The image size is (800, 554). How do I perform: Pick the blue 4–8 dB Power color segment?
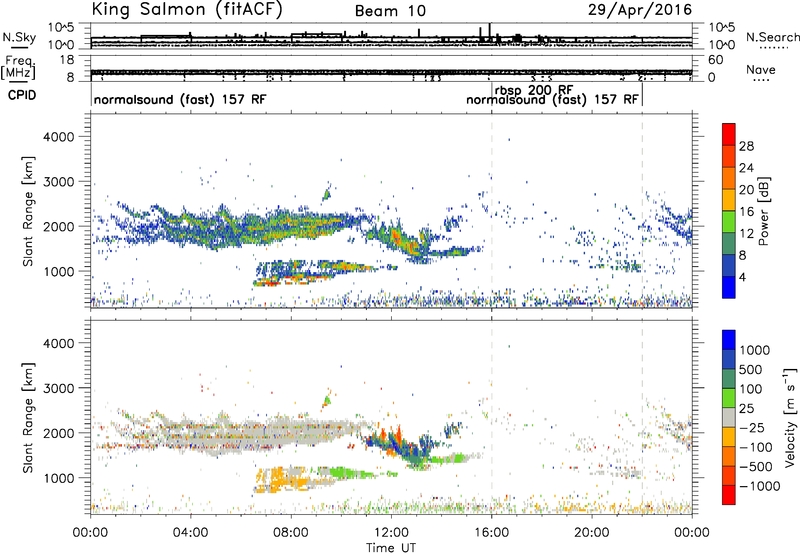click(729, 266)
